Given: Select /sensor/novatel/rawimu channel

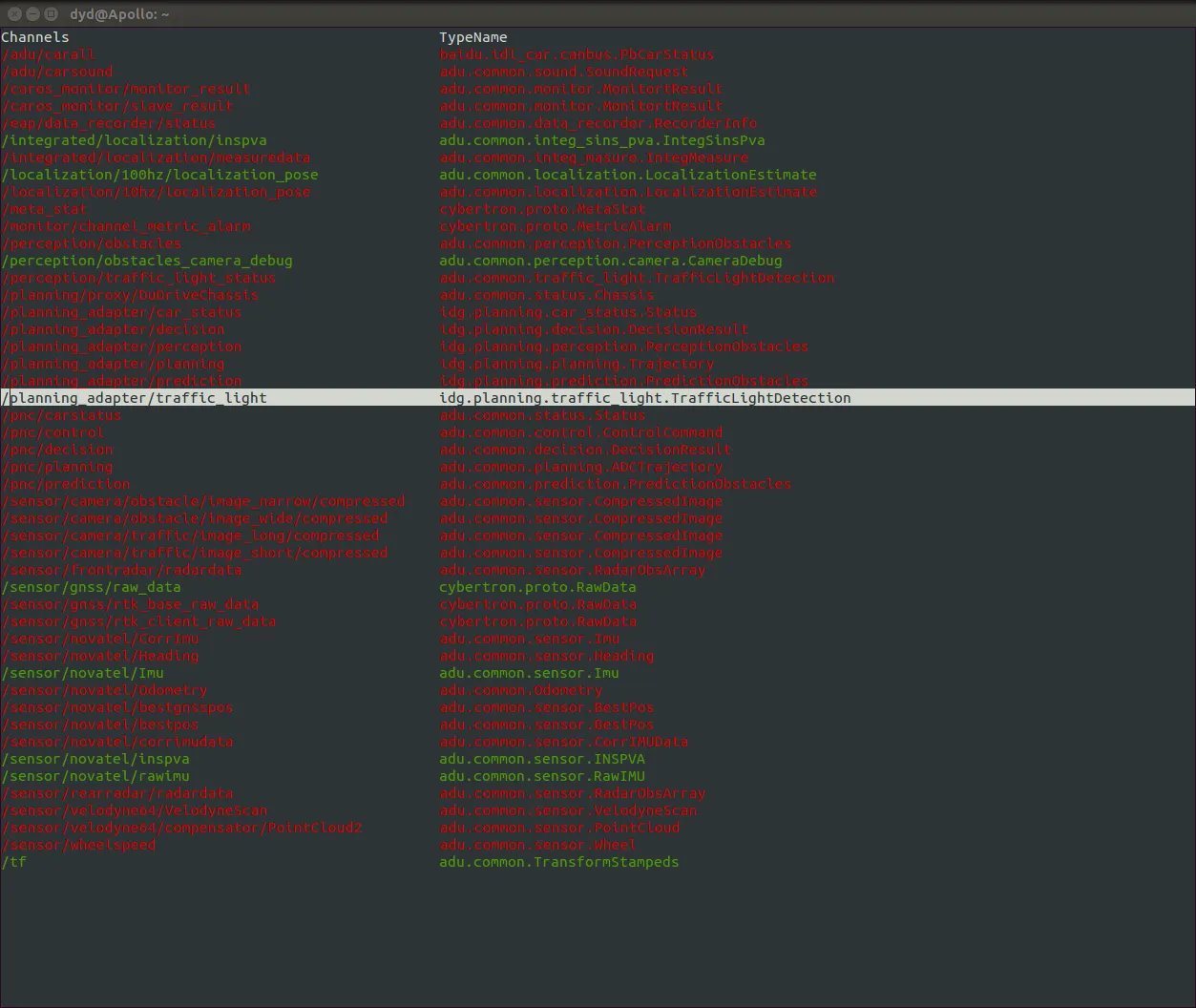Looking at the screenshot, I should [95, 776].
